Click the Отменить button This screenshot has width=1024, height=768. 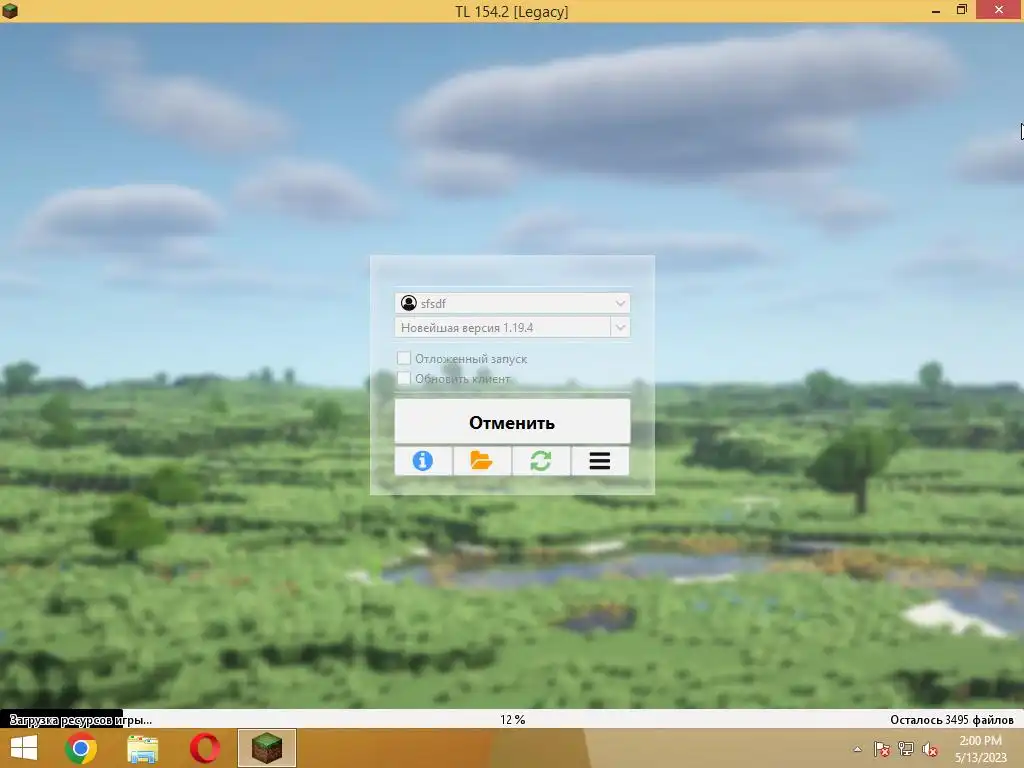pos(513,422)
